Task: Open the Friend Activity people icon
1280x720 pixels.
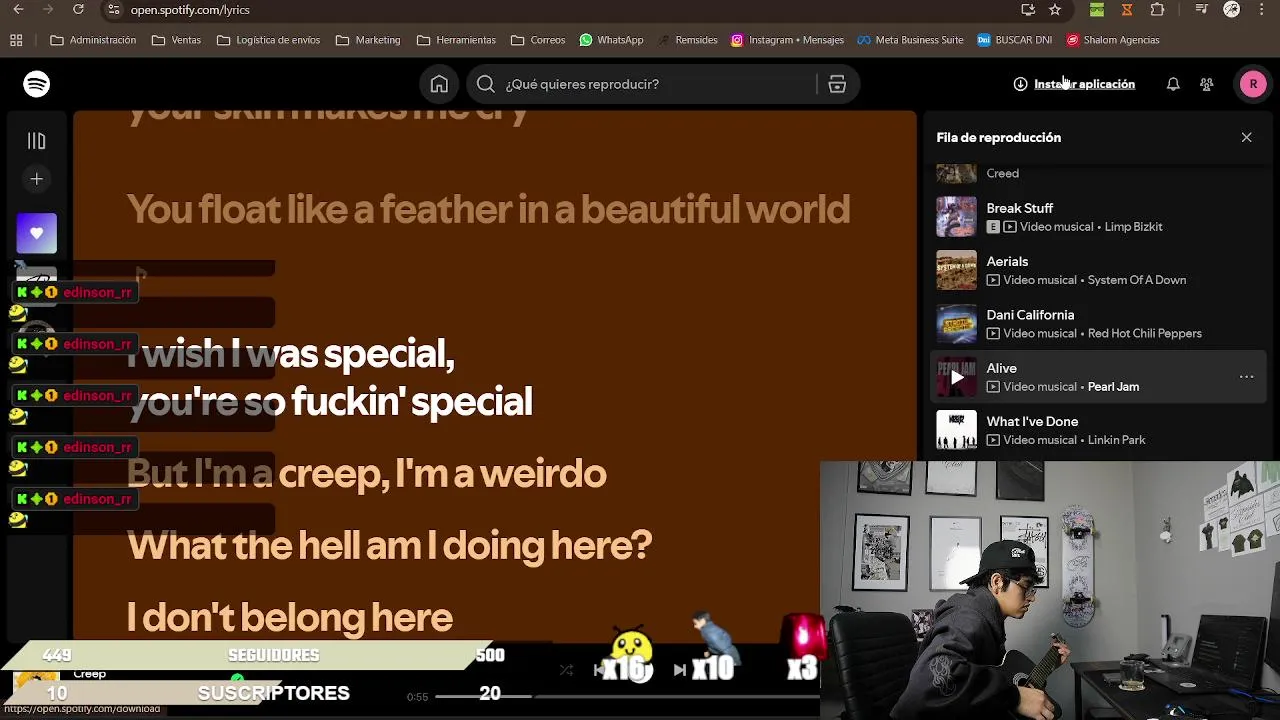Action: coord(1207,84)
